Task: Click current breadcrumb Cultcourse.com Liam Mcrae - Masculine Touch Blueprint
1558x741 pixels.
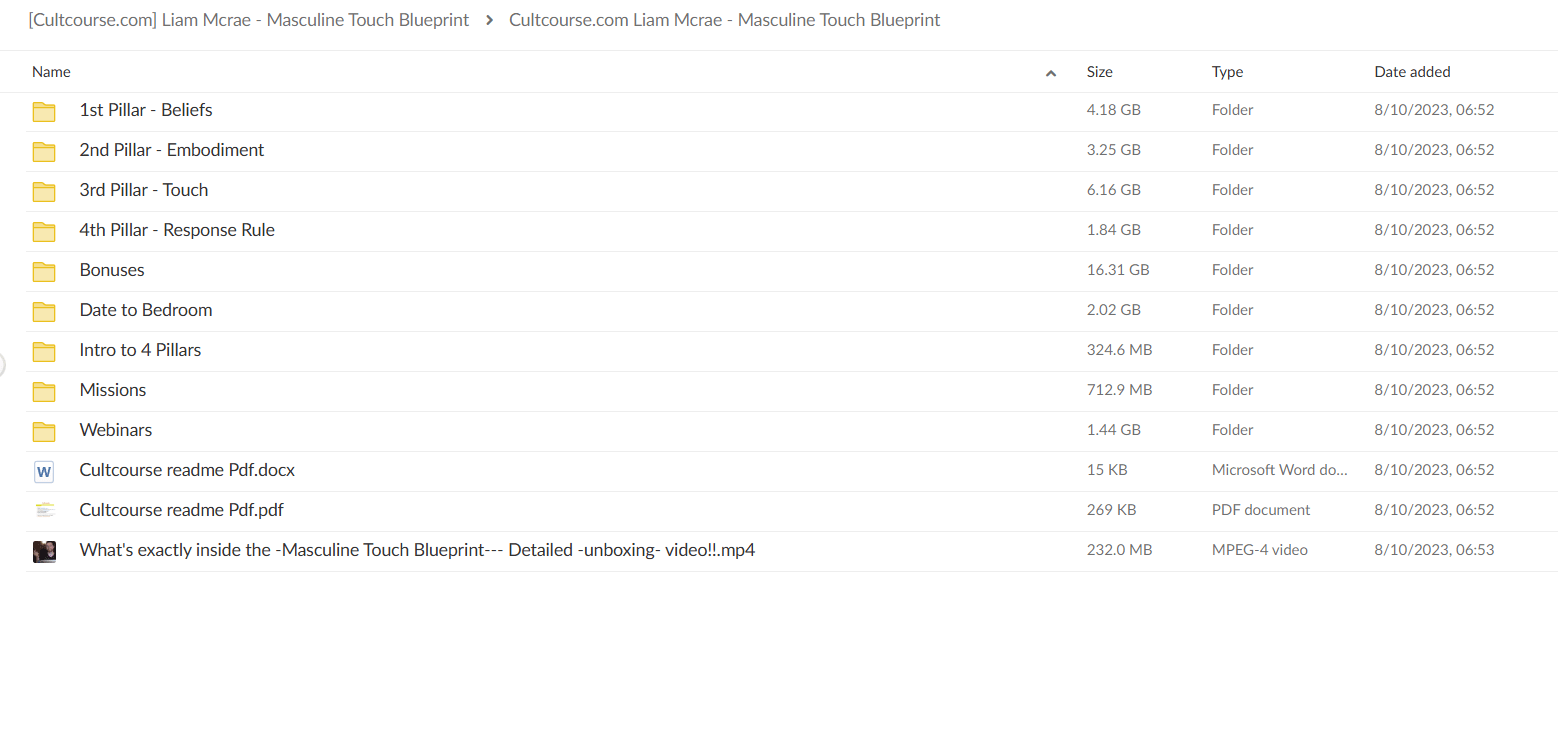Action: (725, 20)
